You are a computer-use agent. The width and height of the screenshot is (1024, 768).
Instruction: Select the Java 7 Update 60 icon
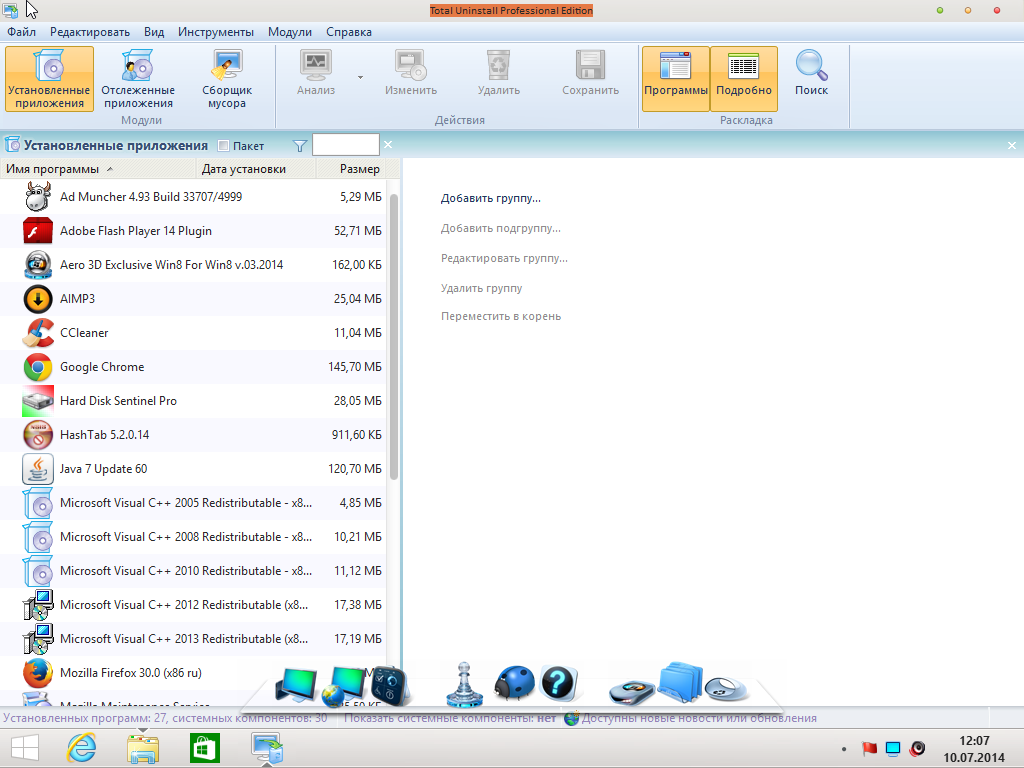[38, 469]
